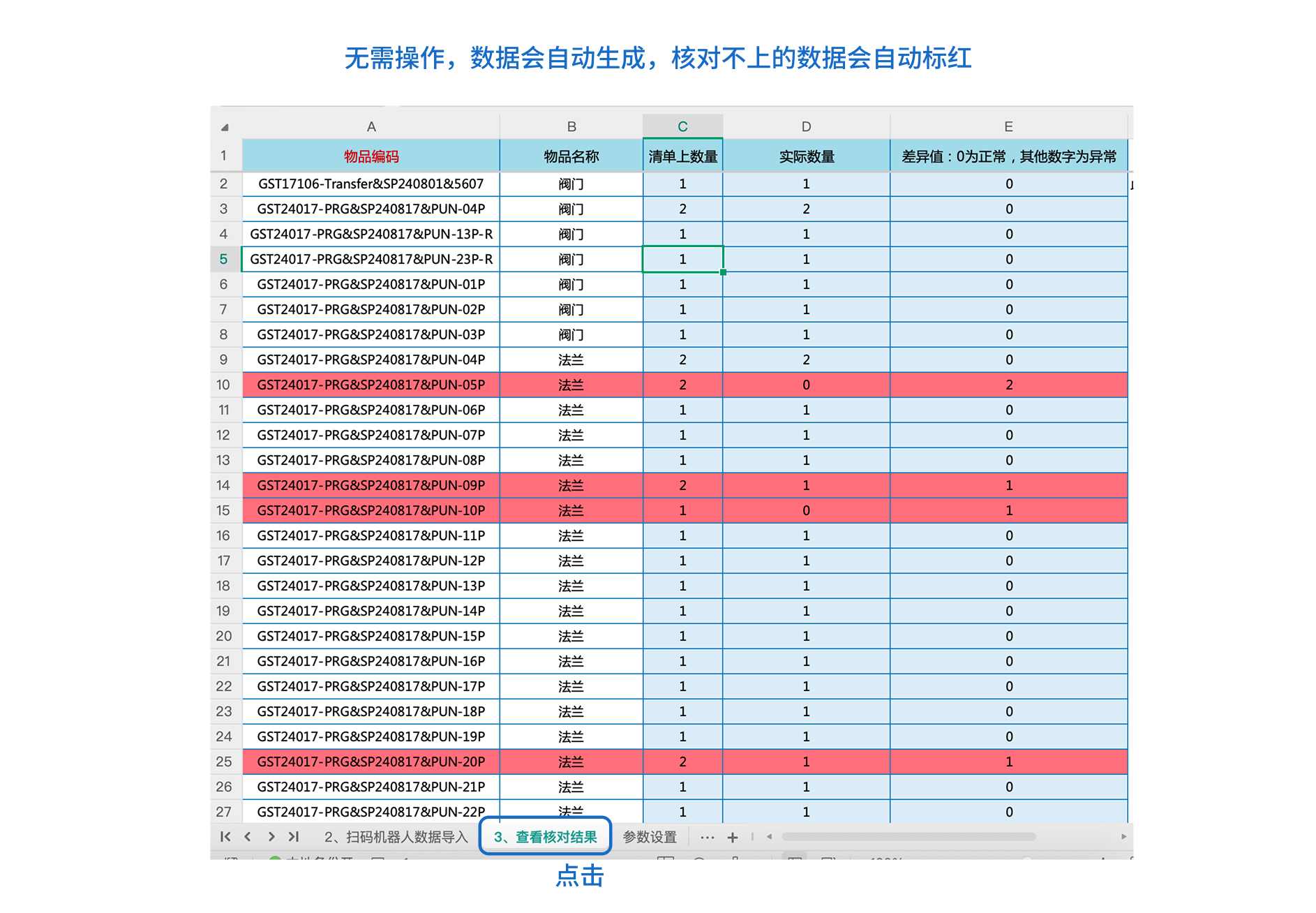Screen dimensions: 1316x913
Task: Go to the previous sheet tab arrow
Action: (248, 836)
